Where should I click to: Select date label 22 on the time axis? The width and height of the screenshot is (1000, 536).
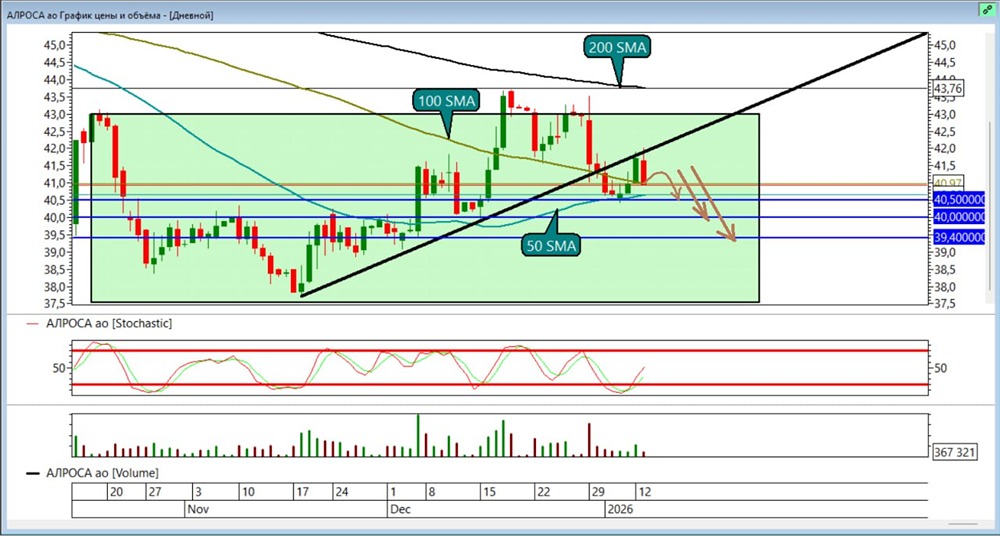[543, 492]
